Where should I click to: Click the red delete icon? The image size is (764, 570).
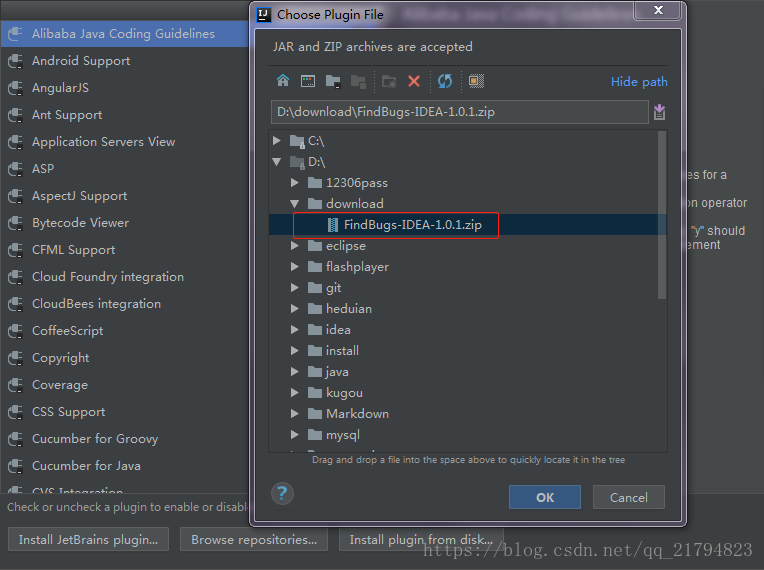tap(414, 81)
